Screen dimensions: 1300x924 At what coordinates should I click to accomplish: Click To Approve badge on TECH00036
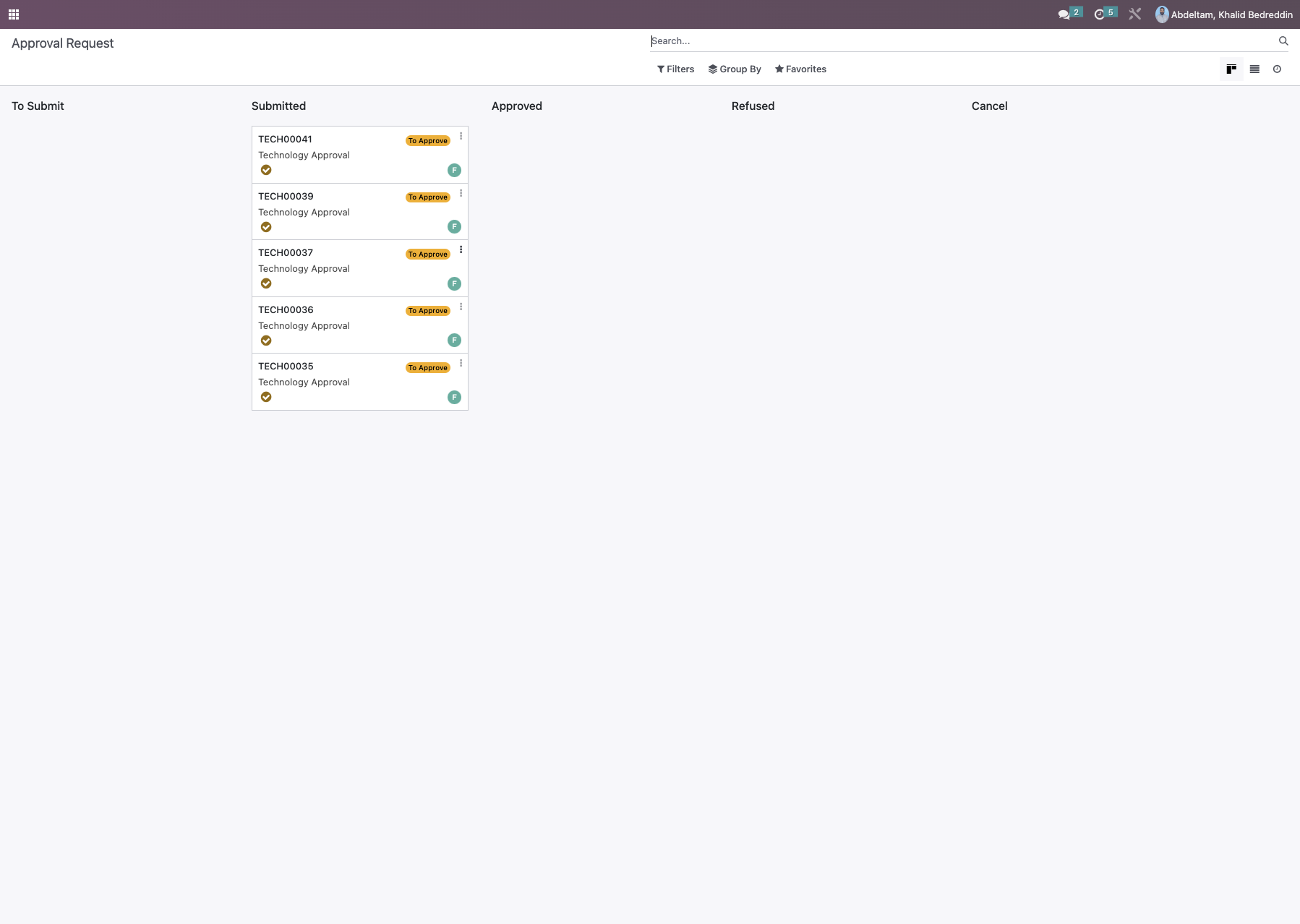click(x=428, y=311)
